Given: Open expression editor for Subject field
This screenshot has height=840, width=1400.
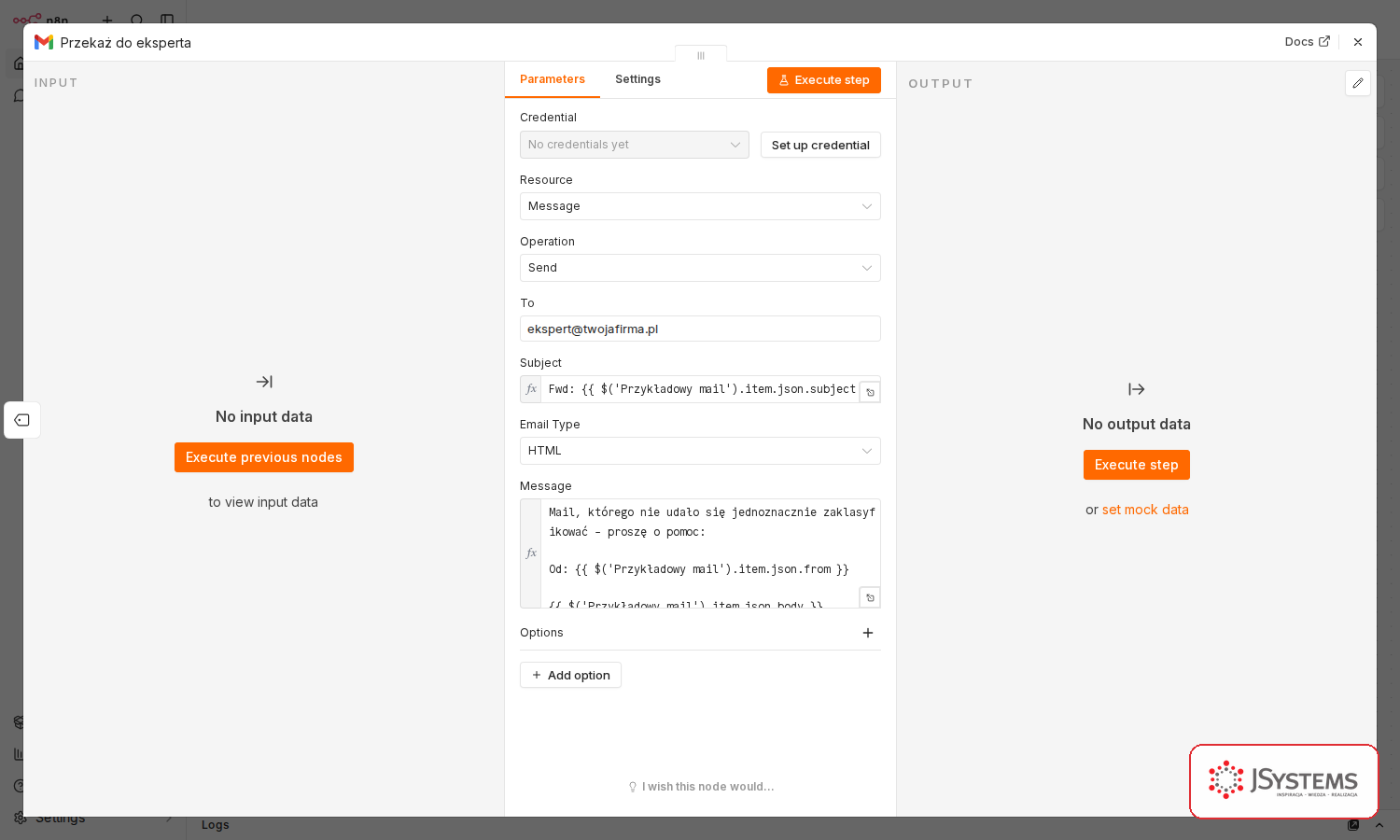Looking at the screenshot, I should tap(870, 392).
